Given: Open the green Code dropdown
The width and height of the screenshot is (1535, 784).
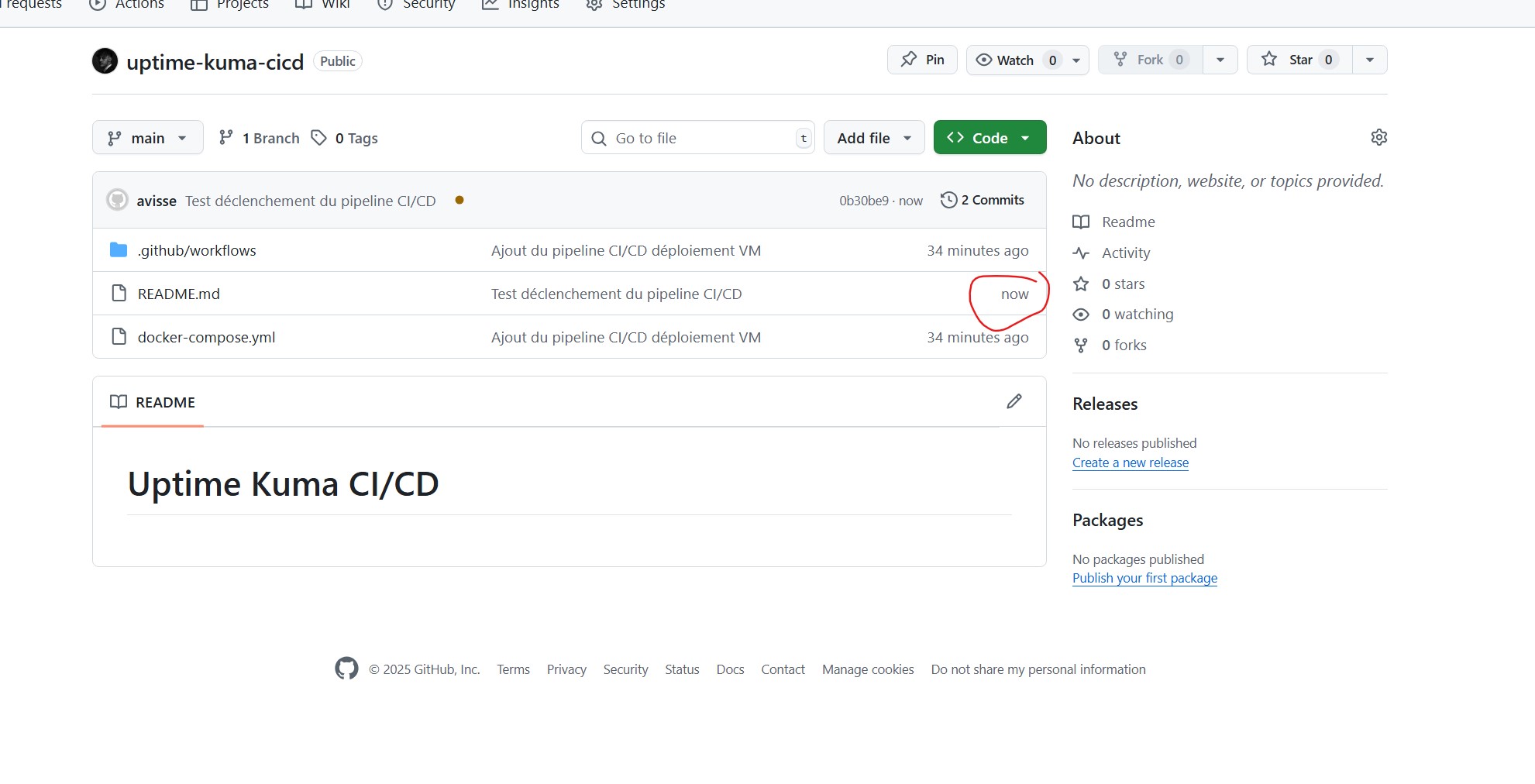Looking at the screenshot, I should pos(989,138).
